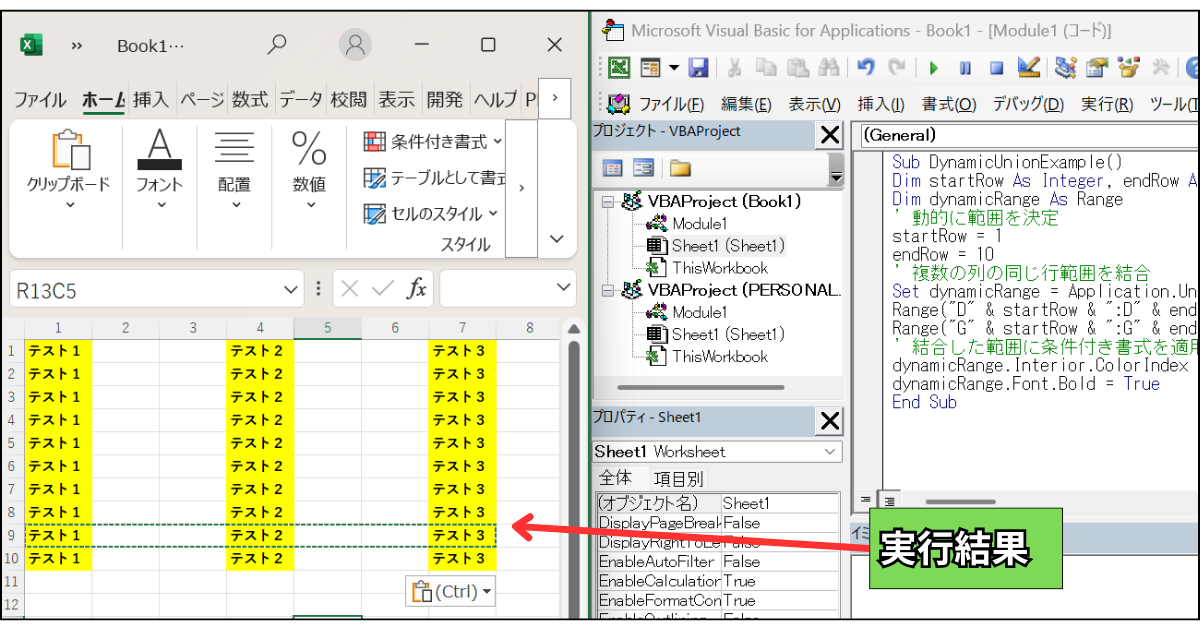Click the Paste icon in VBA toolbar

pyautogui.click(x=797, y=68)
